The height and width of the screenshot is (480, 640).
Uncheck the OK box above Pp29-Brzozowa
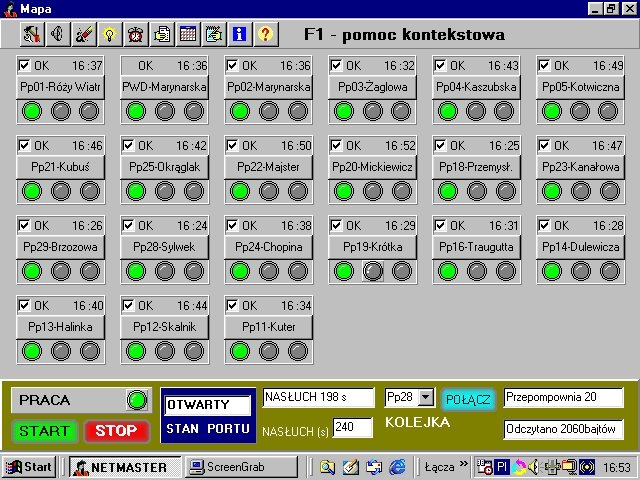[x=24, y=225]
